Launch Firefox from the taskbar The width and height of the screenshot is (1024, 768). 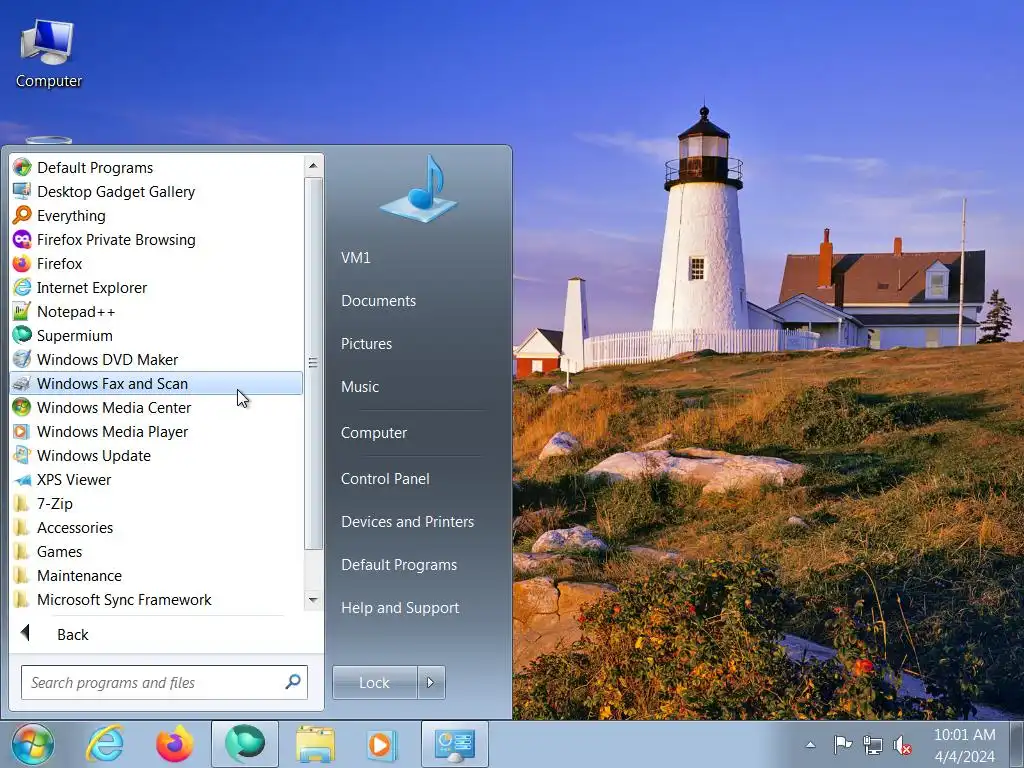[x=174, y=744]
